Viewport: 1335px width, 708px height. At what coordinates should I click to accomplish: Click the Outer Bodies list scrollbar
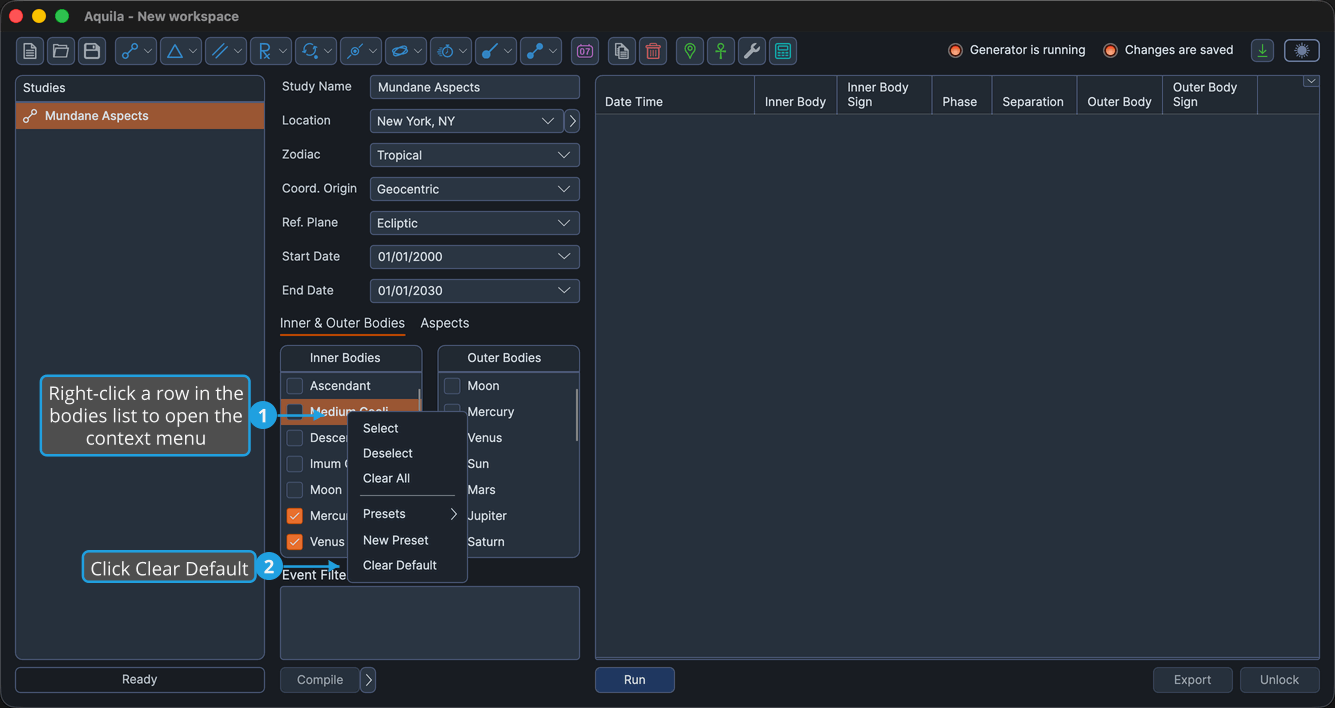point(577,414)
